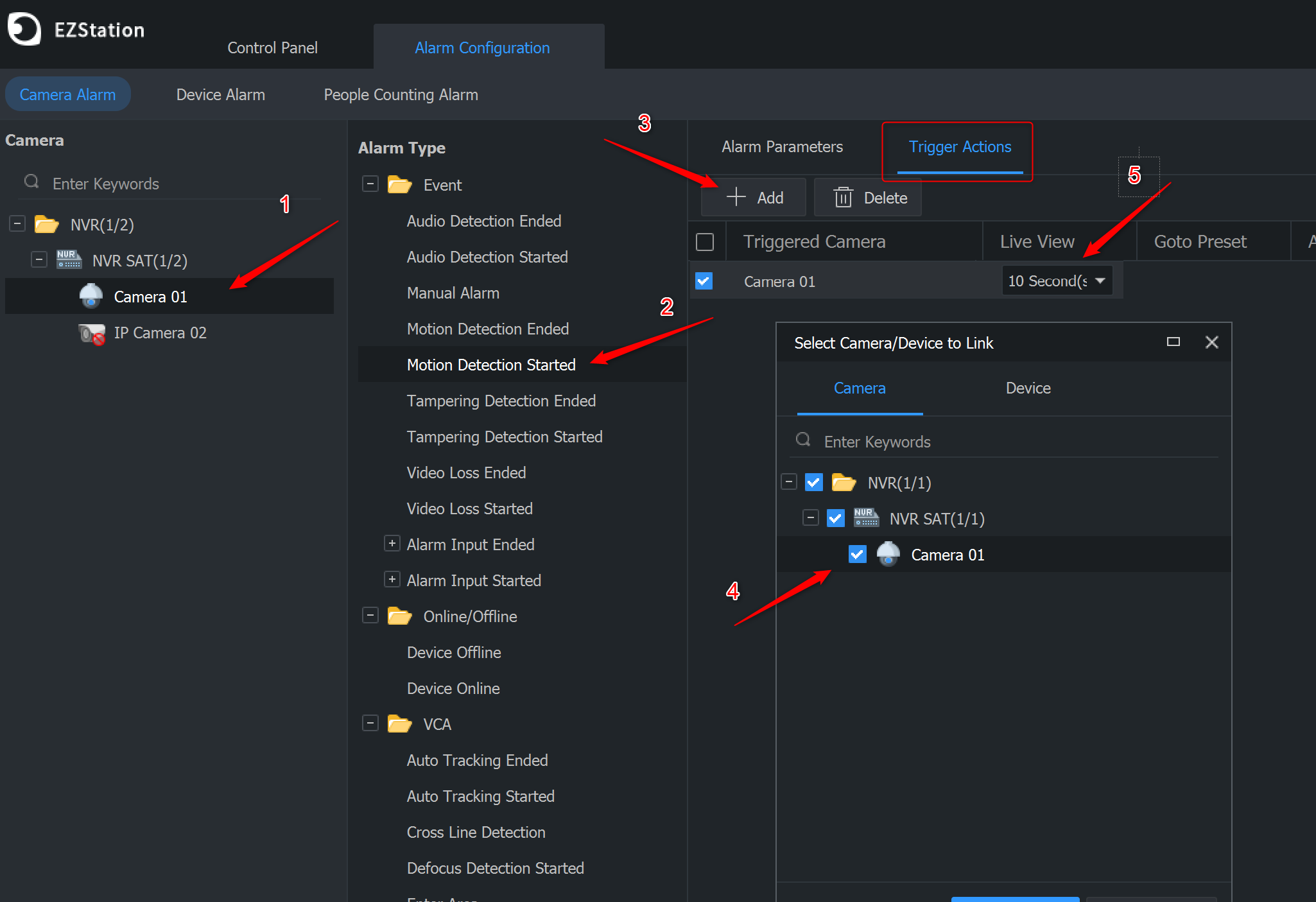Collapse the NVR SAT(1/1) node in dialog
This screenshot has width=1316, height=902.
point(811,517)
